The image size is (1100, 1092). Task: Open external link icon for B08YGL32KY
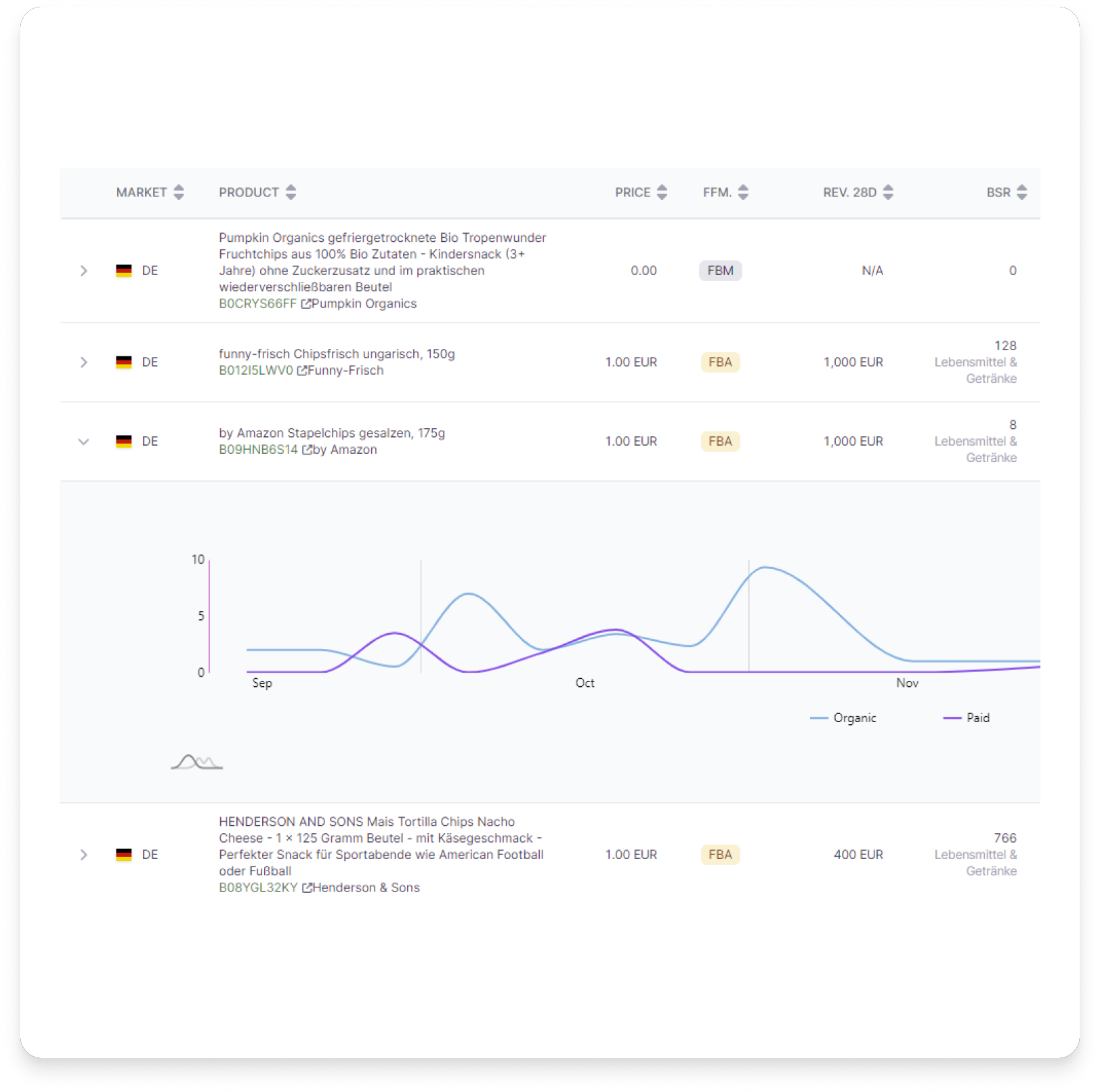[307, 888]
